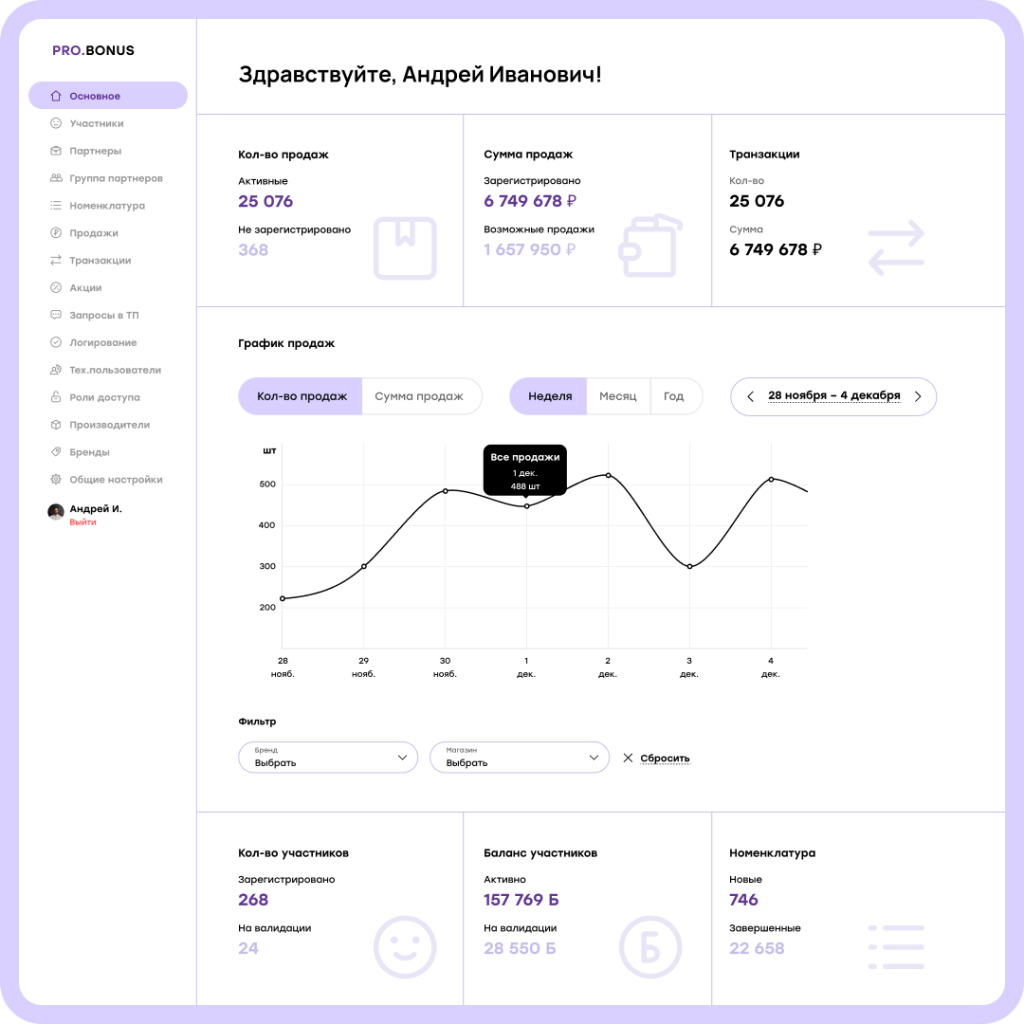Switch chart to Сумма продаж
The width and height of the screenshot is (1024, 1024).
(419, 396)
